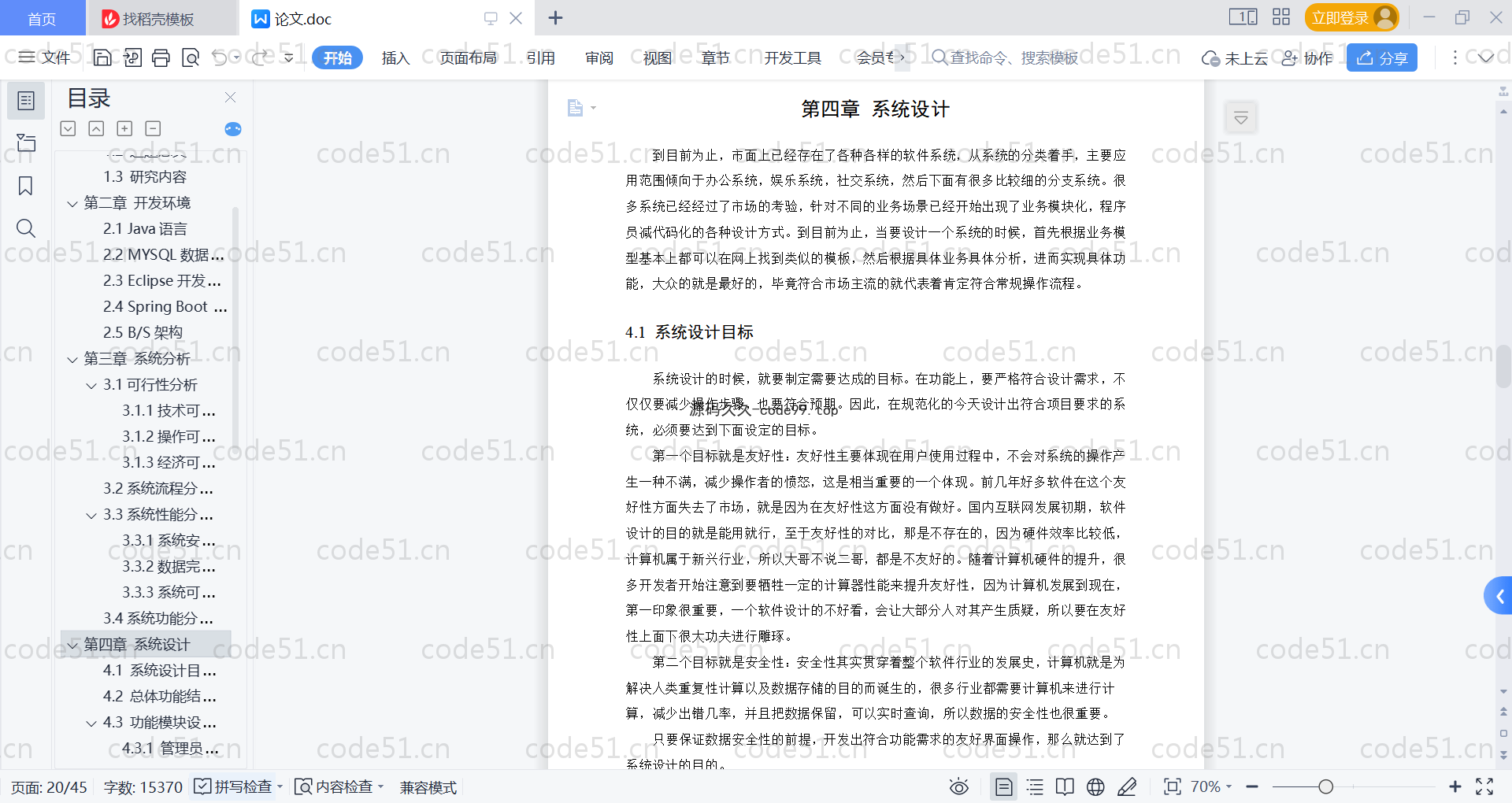Switch to the 找稻壳模板 tab
The height and width of the screenshot is (803, 1512).
click(x=161, y=18)
